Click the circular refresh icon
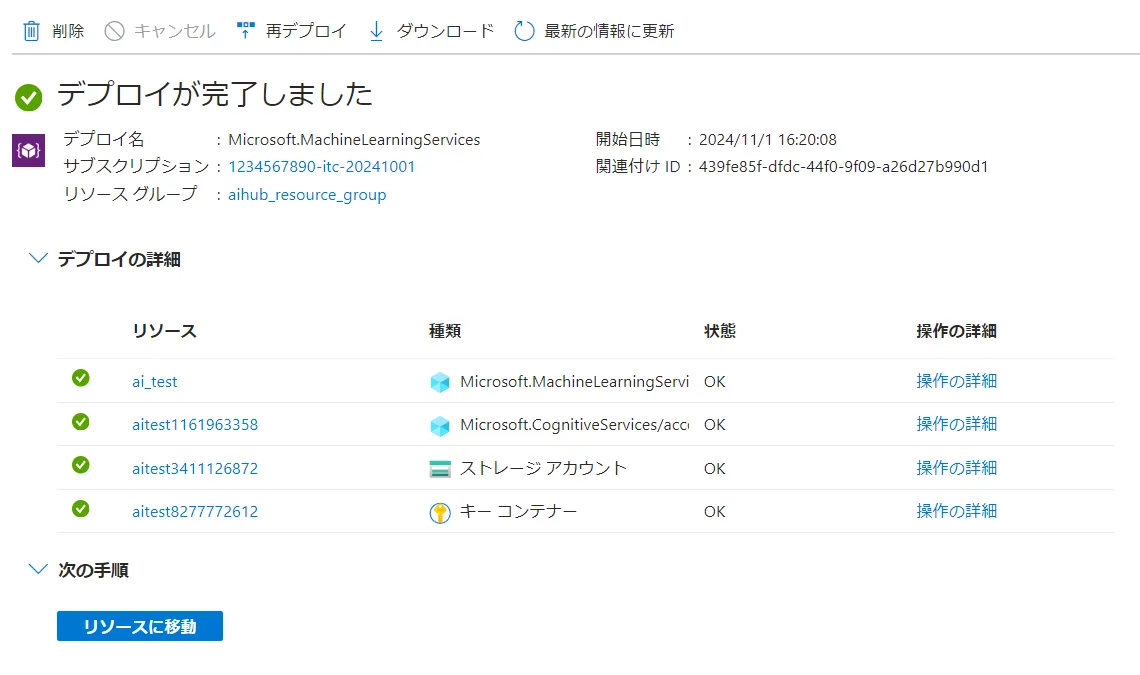The height and width of the screenshot is (675, 1140). [524, 31]
